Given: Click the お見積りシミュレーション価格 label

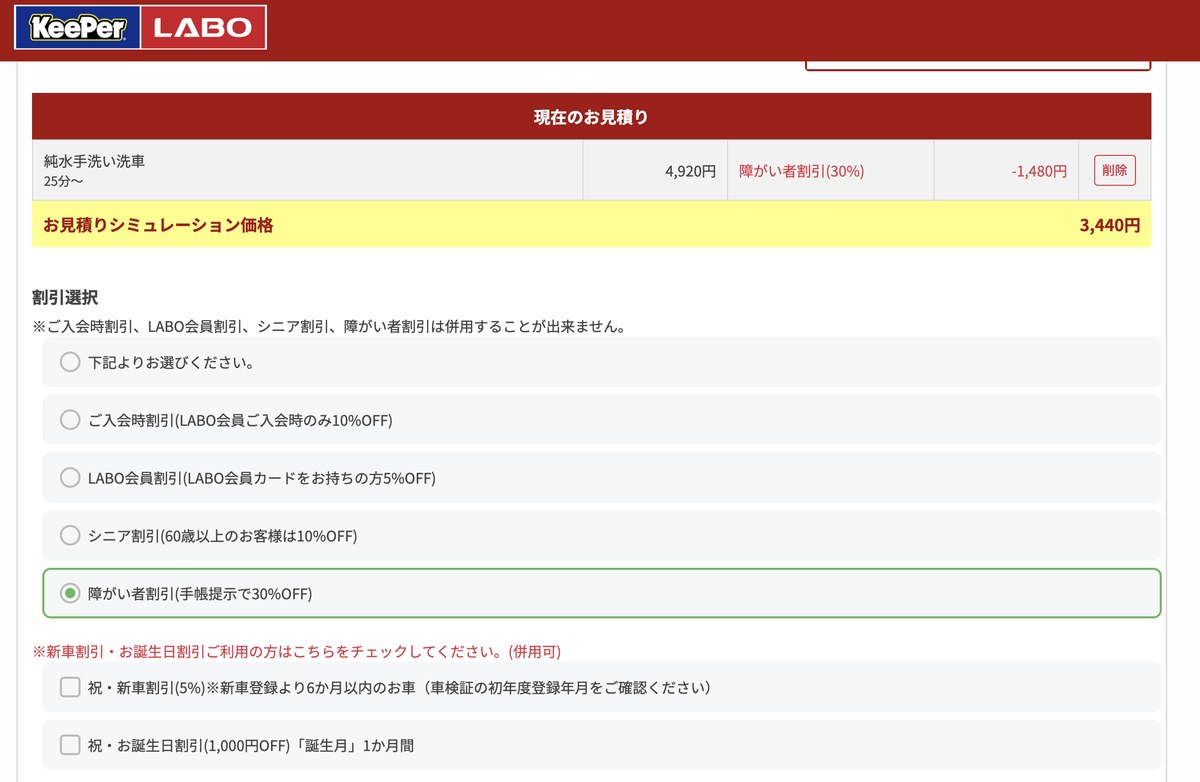Looking at the screenshot, I should coord(158,225).
